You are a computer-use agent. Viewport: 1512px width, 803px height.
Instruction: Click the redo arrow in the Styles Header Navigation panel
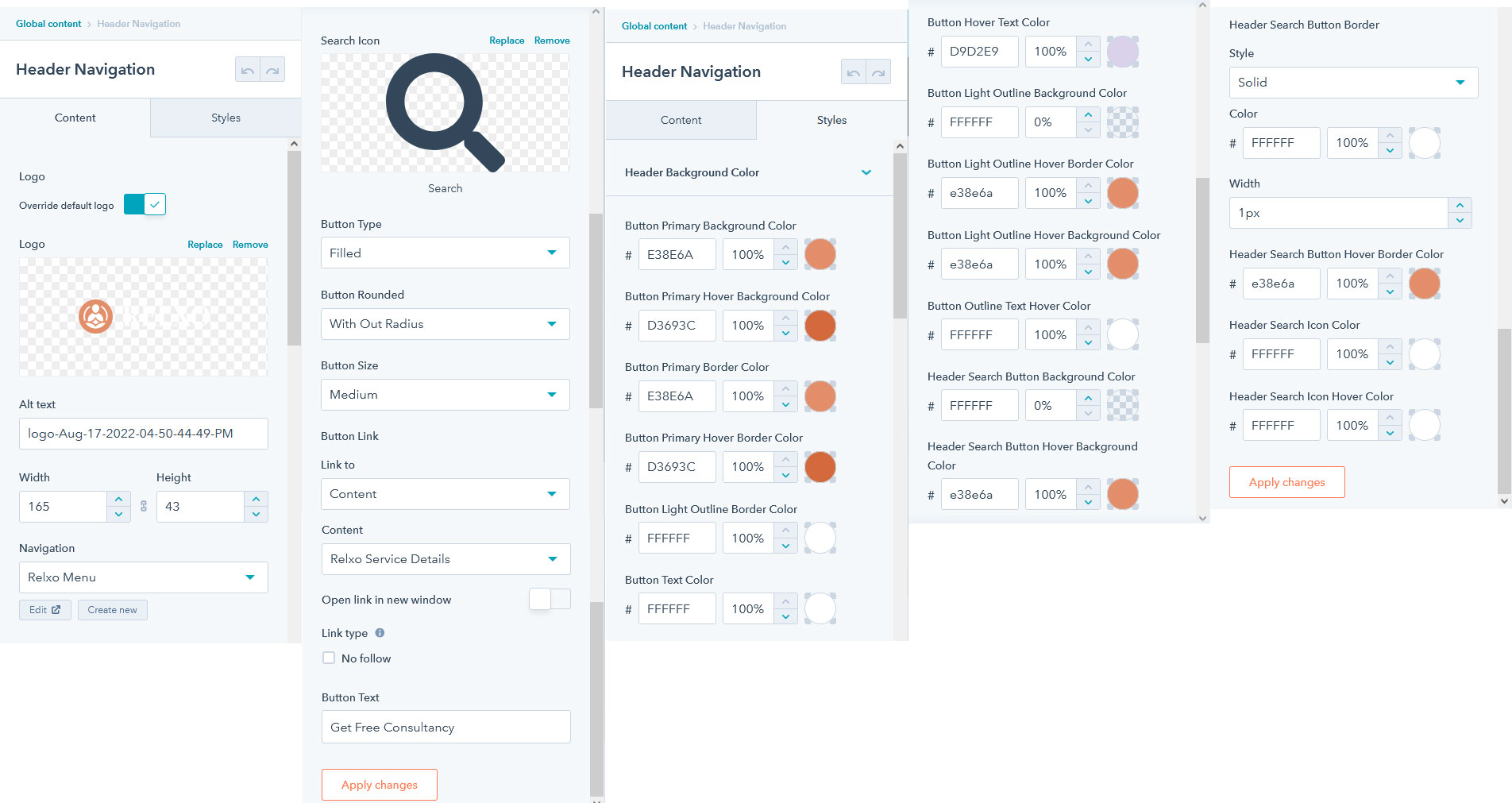[878, 72]
